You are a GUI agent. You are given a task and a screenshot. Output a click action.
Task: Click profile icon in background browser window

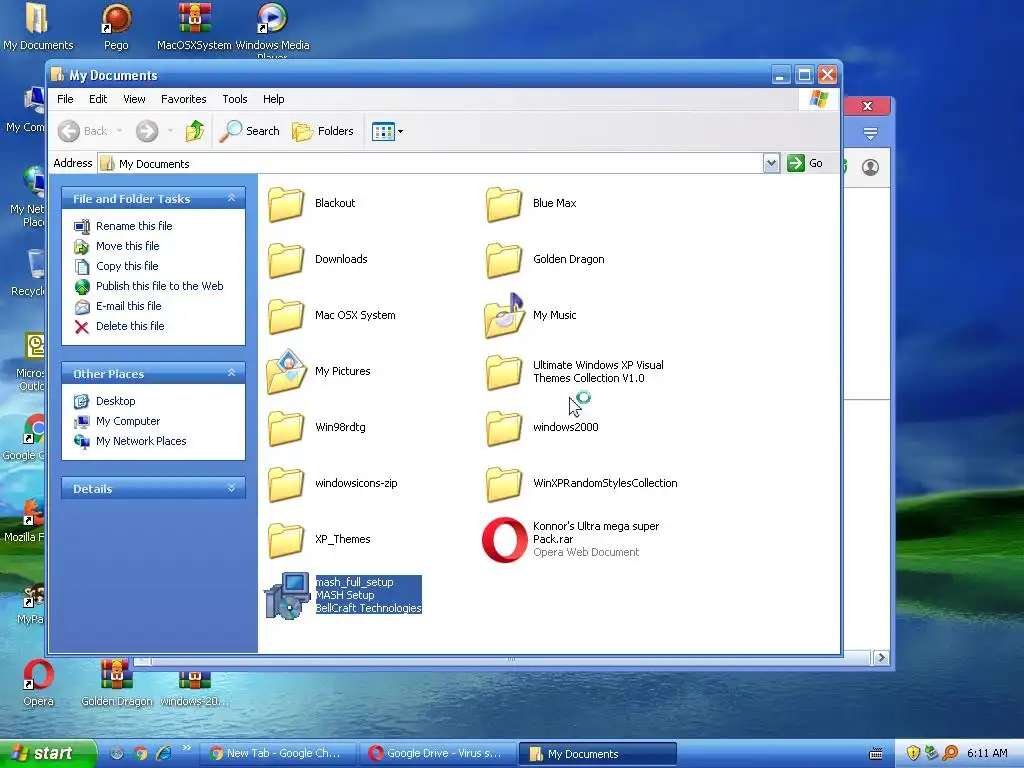click(x=871, y=167)
